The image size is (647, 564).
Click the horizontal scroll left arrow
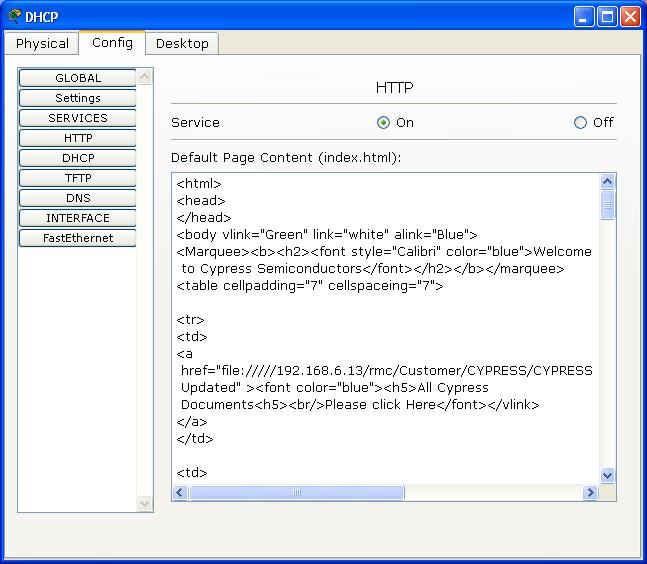pos(180,493)
